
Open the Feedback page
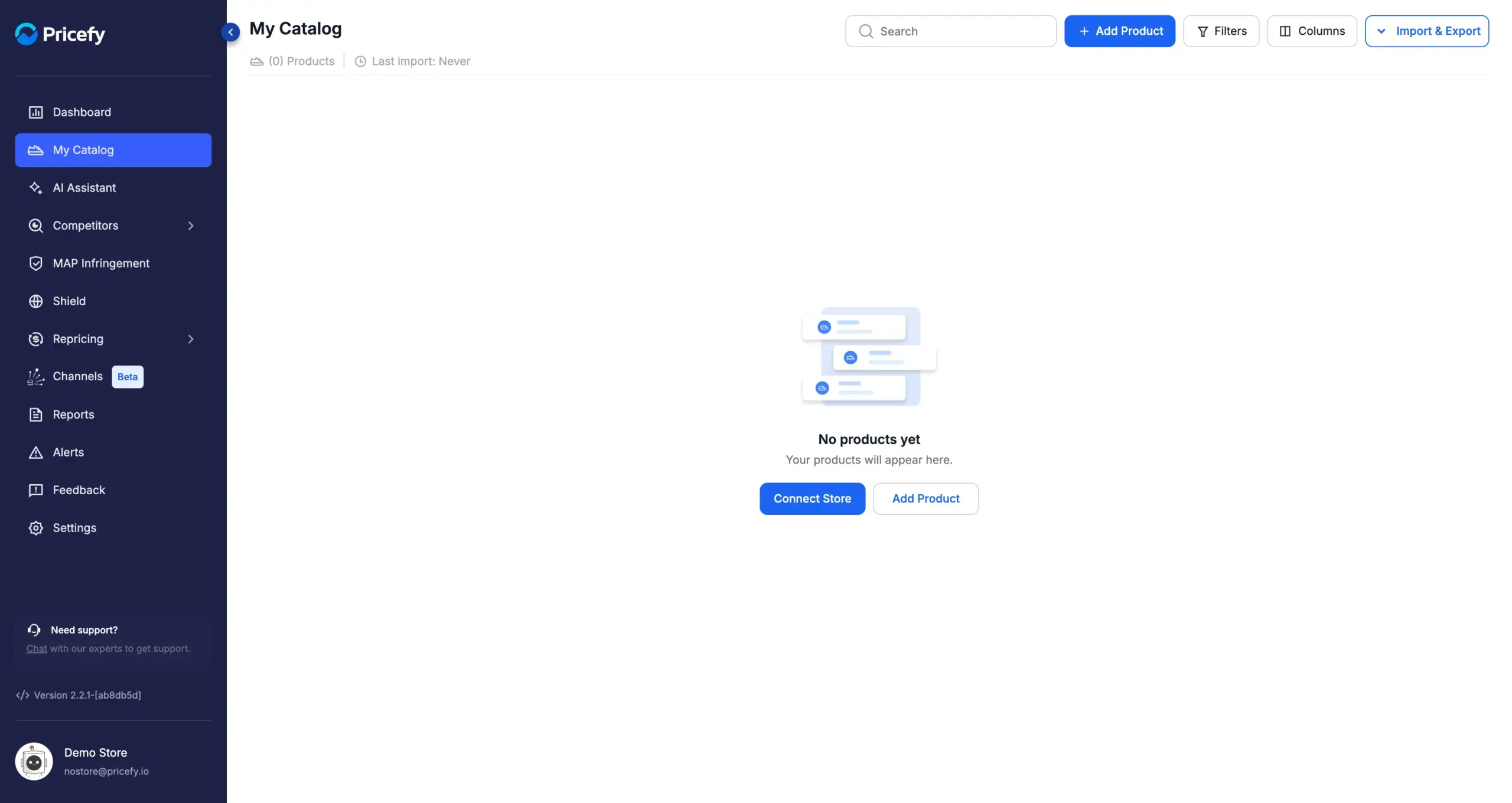113,490
